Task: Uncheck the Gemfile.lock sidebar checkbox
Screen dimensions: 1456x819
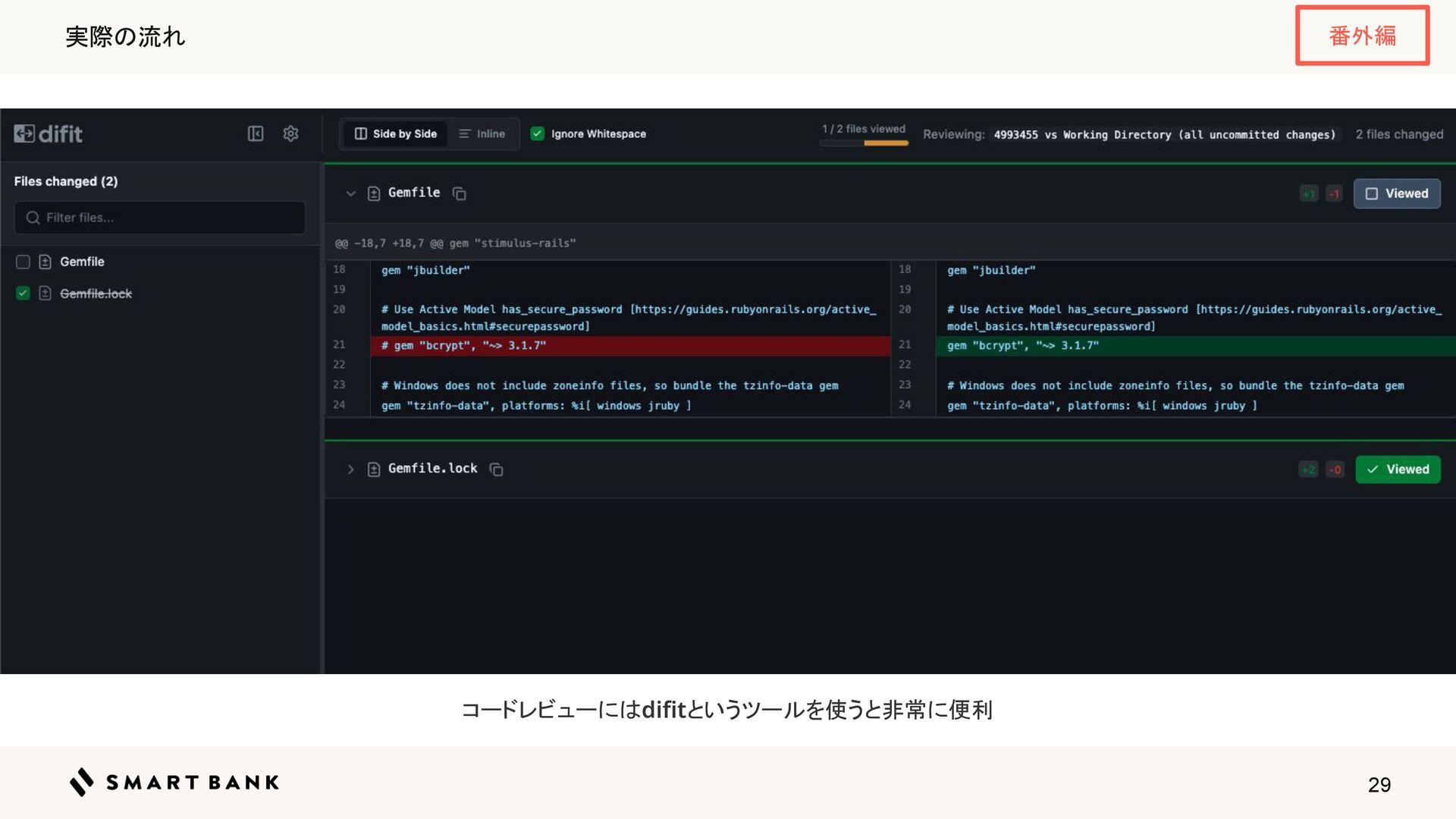Action: click(23, 293)
